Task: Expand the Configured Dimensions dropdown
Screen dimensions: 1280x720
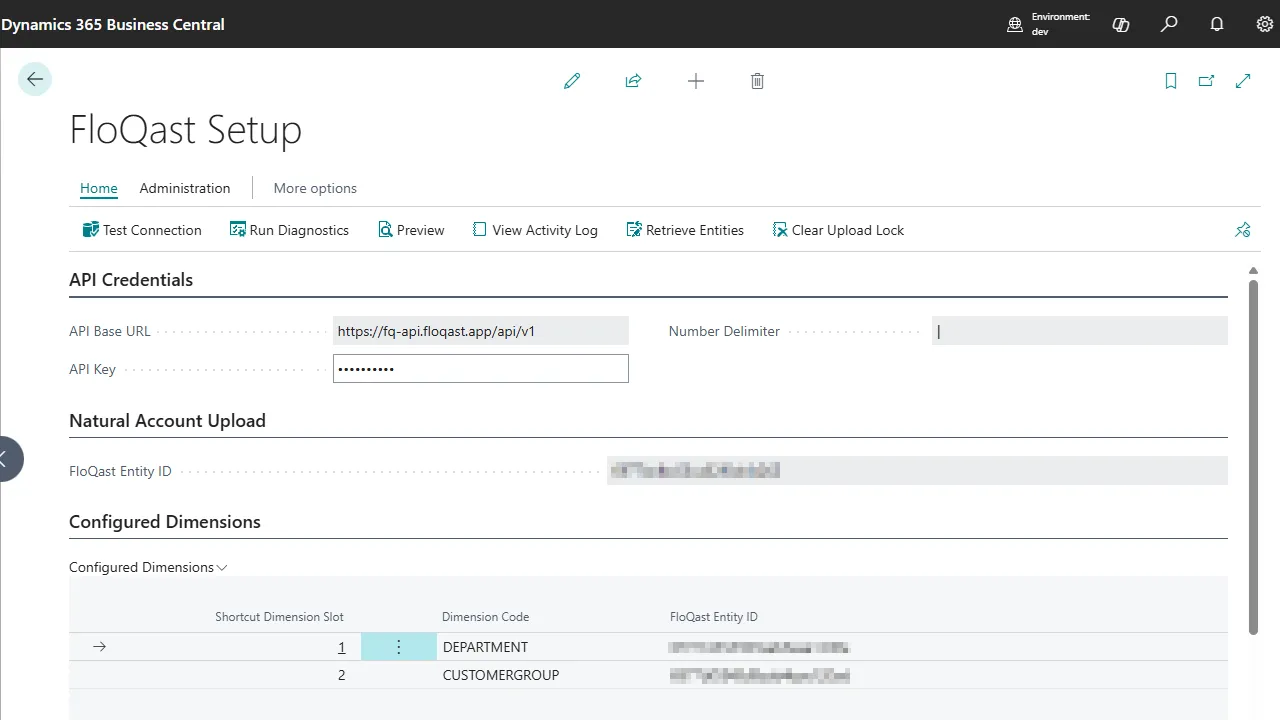Action: pos(148,567)
